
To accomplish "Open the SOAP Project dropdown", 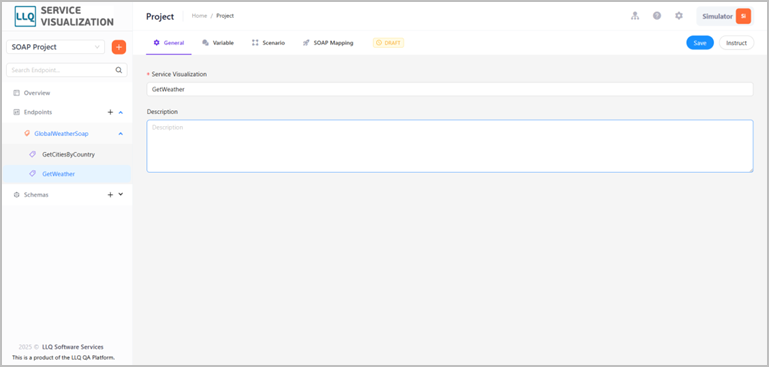I will [x=55, y=47].
